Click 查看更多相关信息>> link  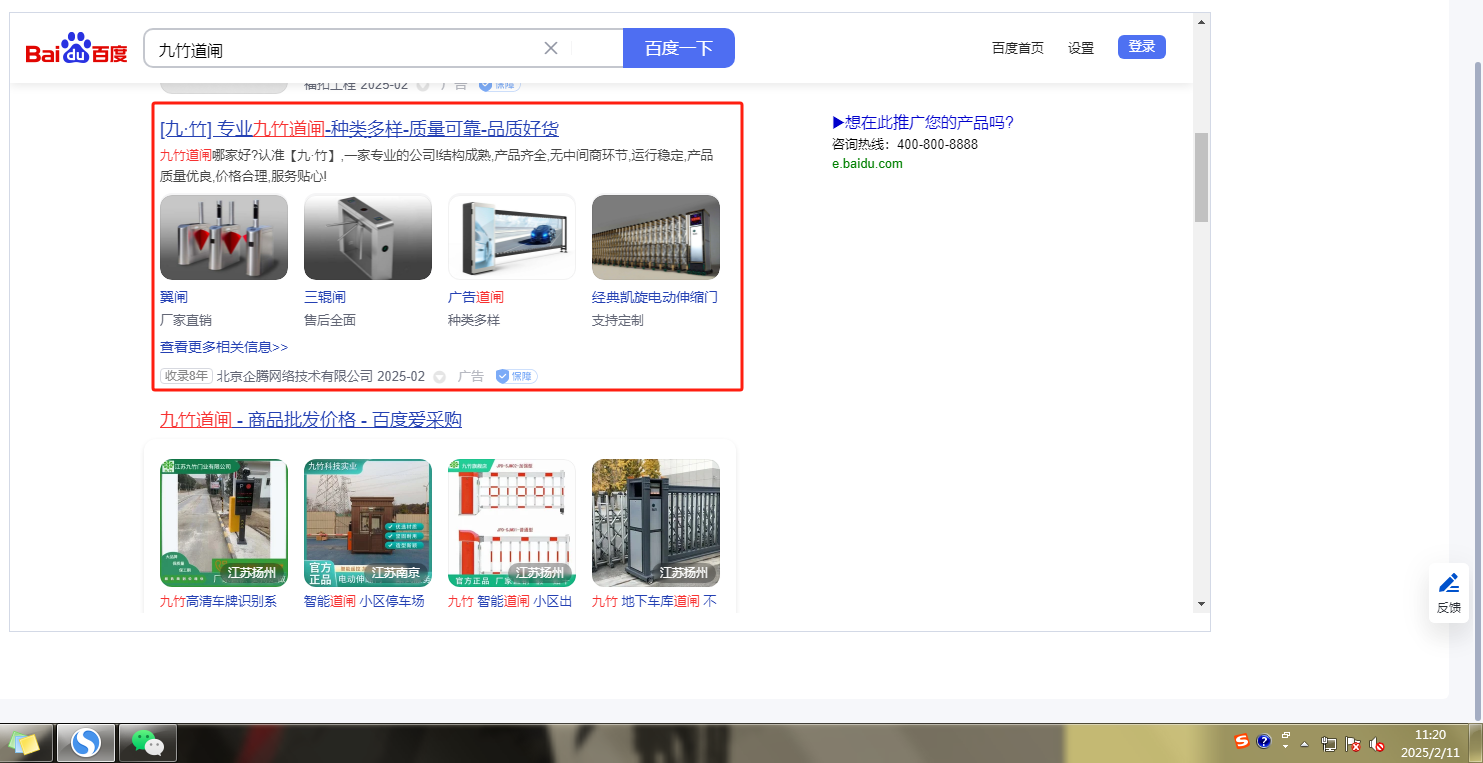[x=224, y=347]
